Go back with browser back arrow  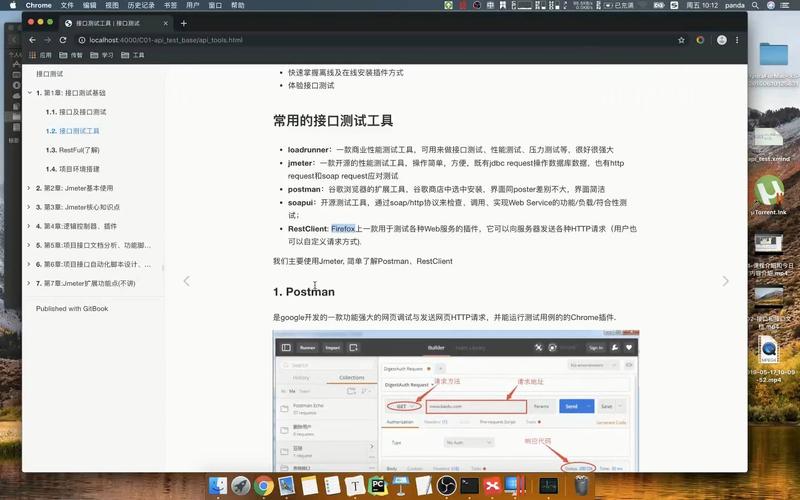33,40
